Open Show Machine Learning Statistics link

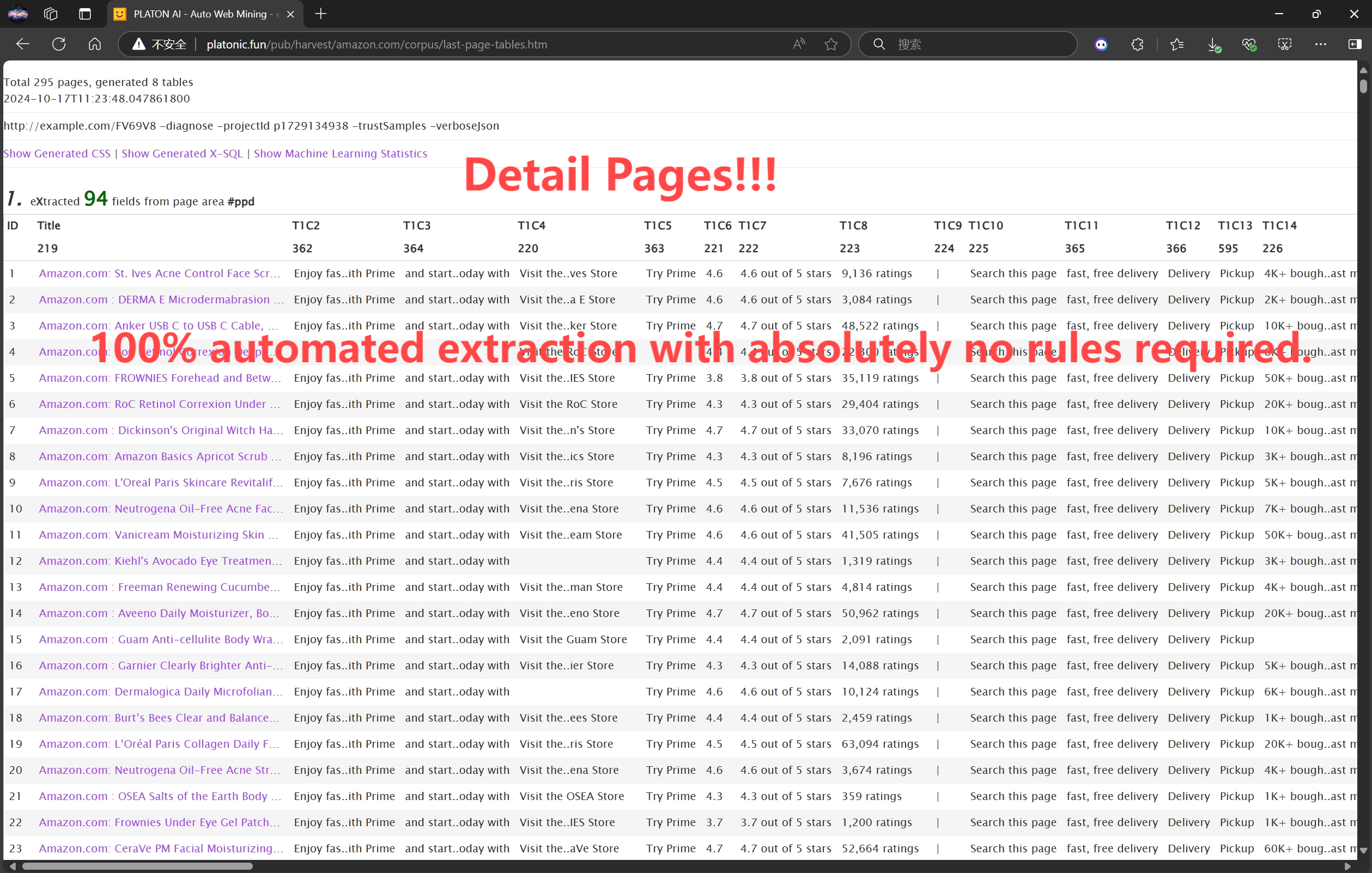340,153
